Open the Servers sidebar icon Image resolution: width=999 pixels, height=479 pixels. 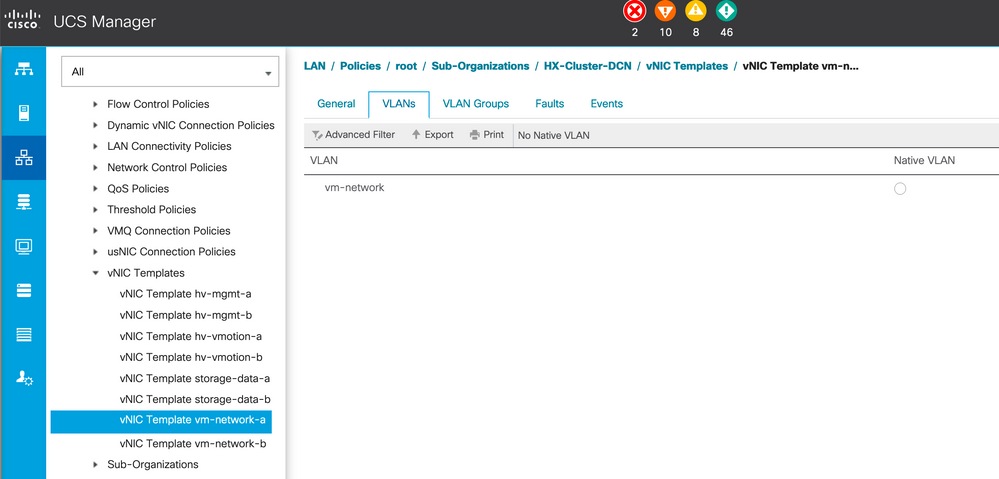pos(24,114)
